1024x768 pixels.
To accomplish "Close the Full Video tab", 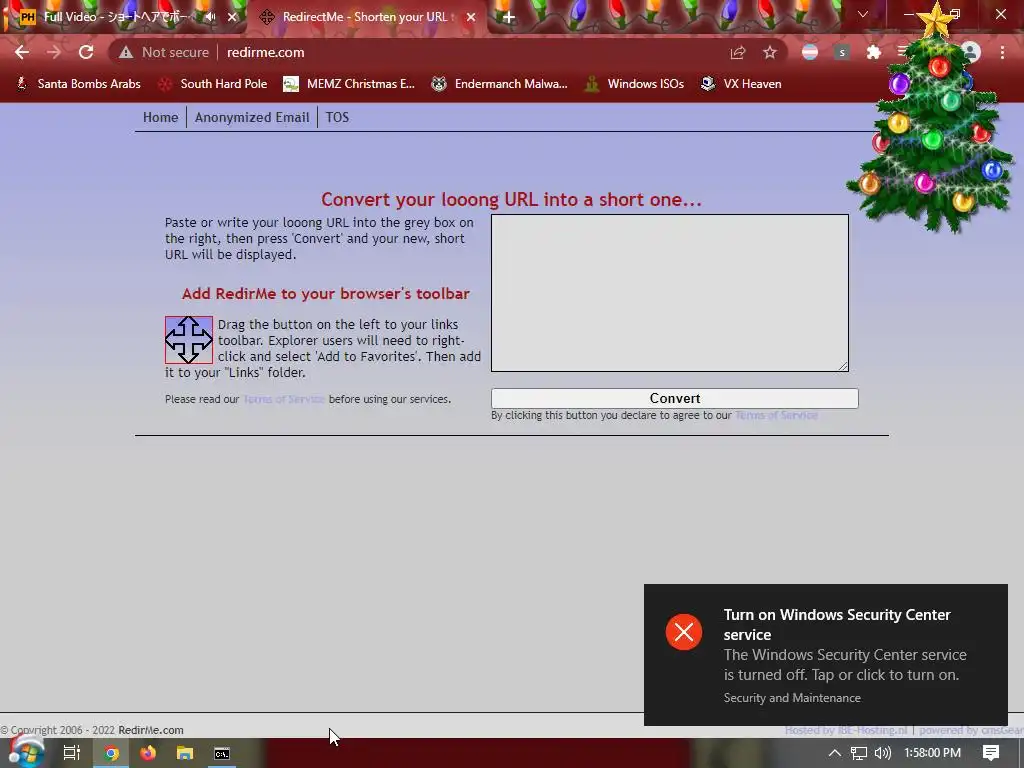I will [232, 18].
